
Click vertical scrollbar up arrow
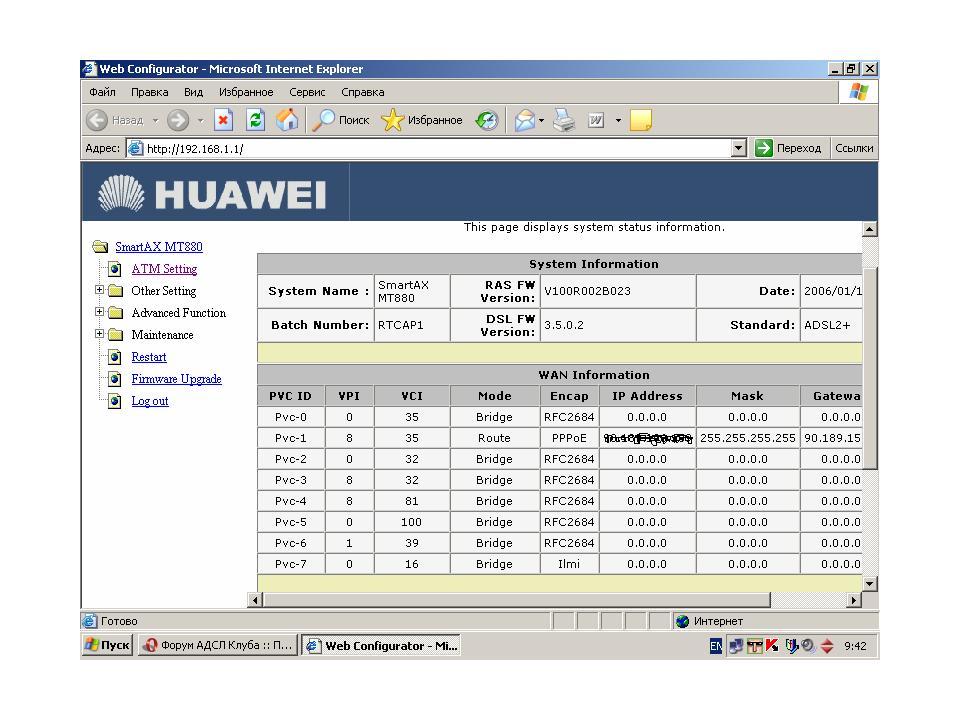870,229
